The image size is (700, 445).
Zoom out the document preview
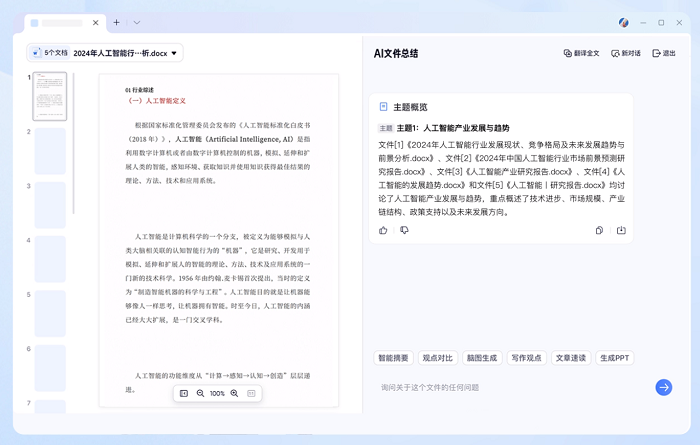tap(200, 394)
